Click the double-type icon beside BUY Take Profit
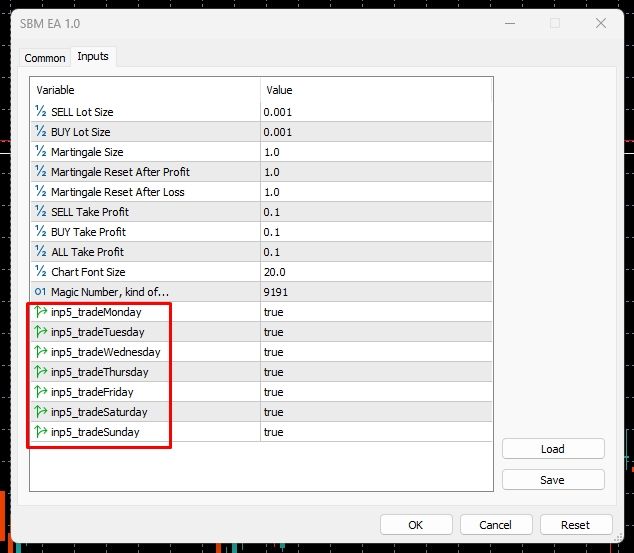Image resolution: width=634 pixels, height=553 pixels. tap(40, 232)
